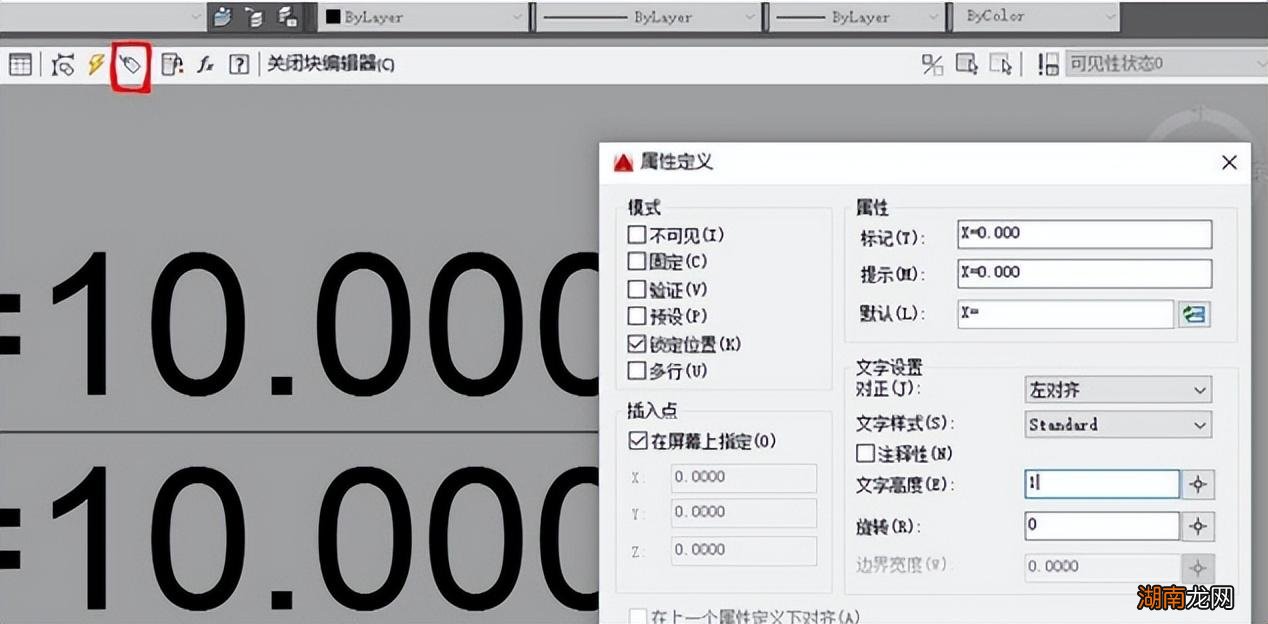This screenshot has width=1268, height=624.
Task: Open the ByColor plot style list
Action: (1114, 16)
